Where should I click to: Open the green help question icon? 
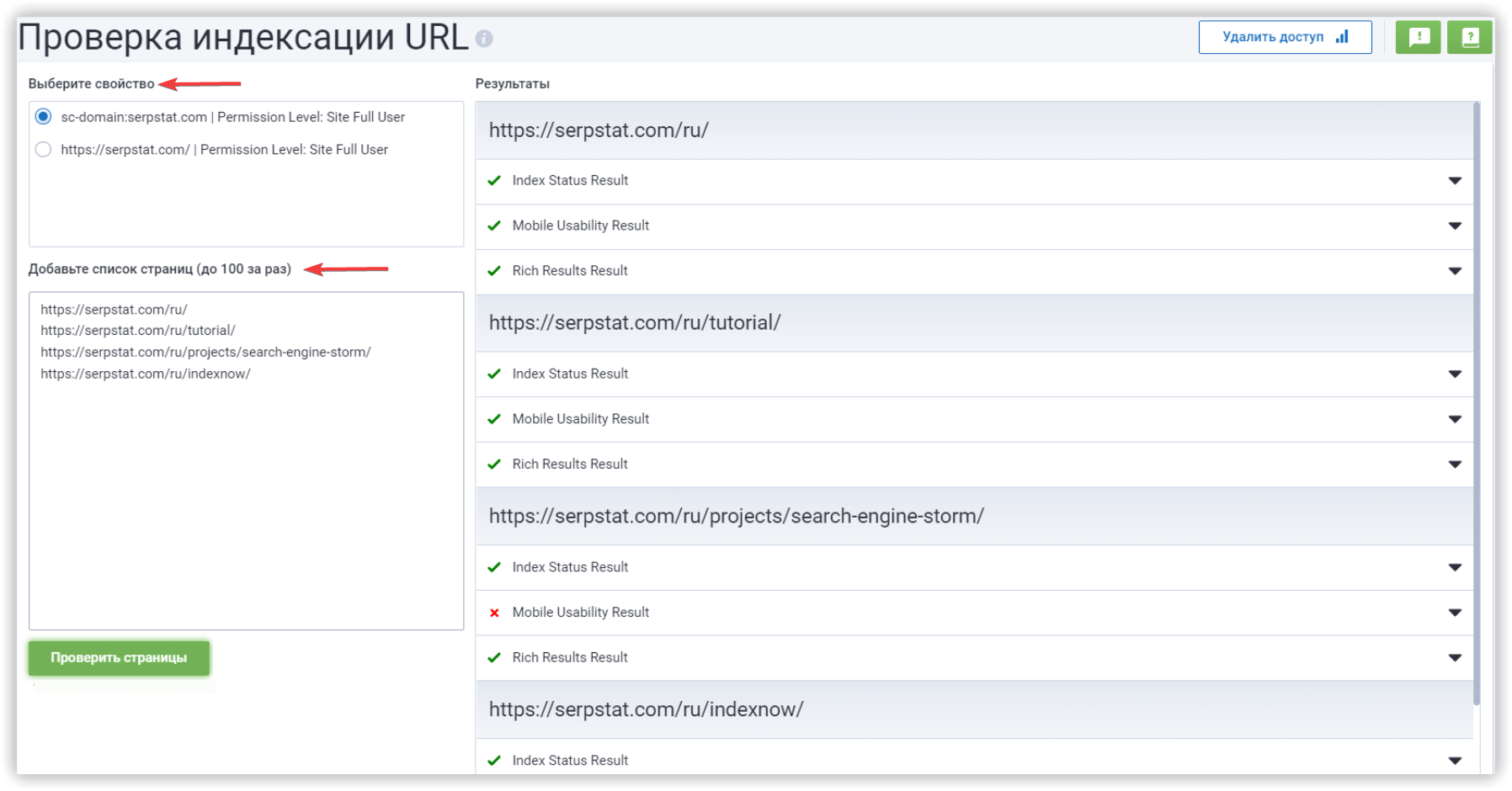click(x=1470, y=37)
